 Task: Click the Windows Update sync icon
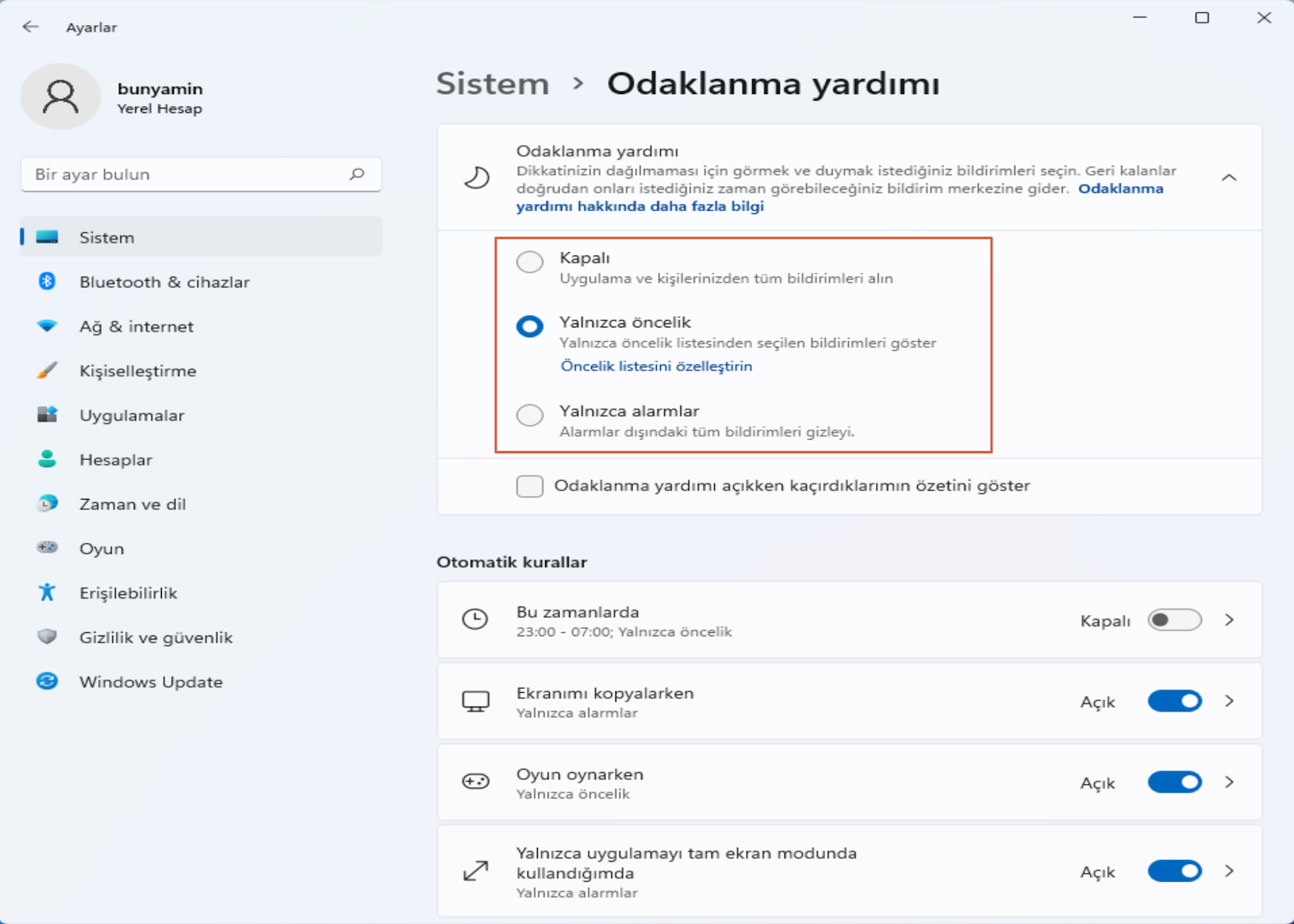pos(47,681)
